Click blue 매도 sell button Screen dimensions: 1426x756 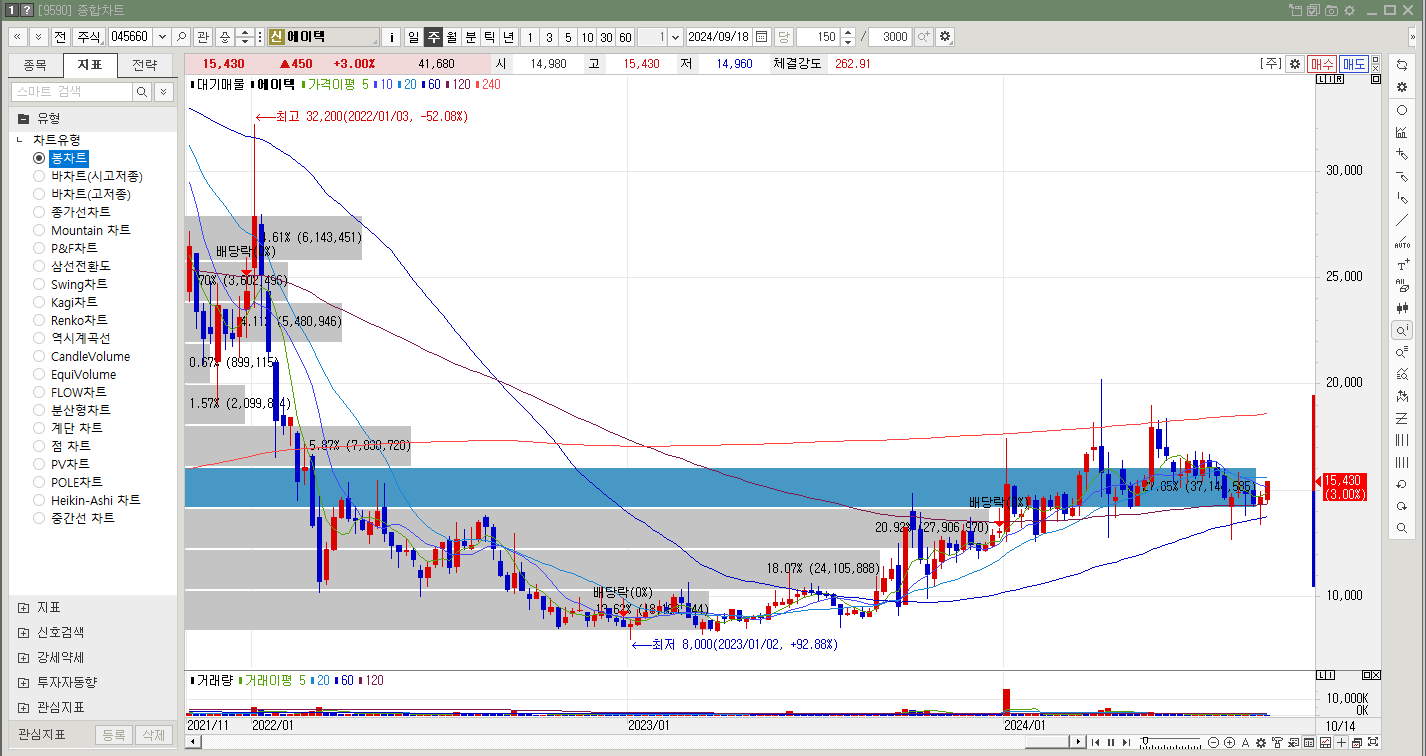tap(1354, 63)
